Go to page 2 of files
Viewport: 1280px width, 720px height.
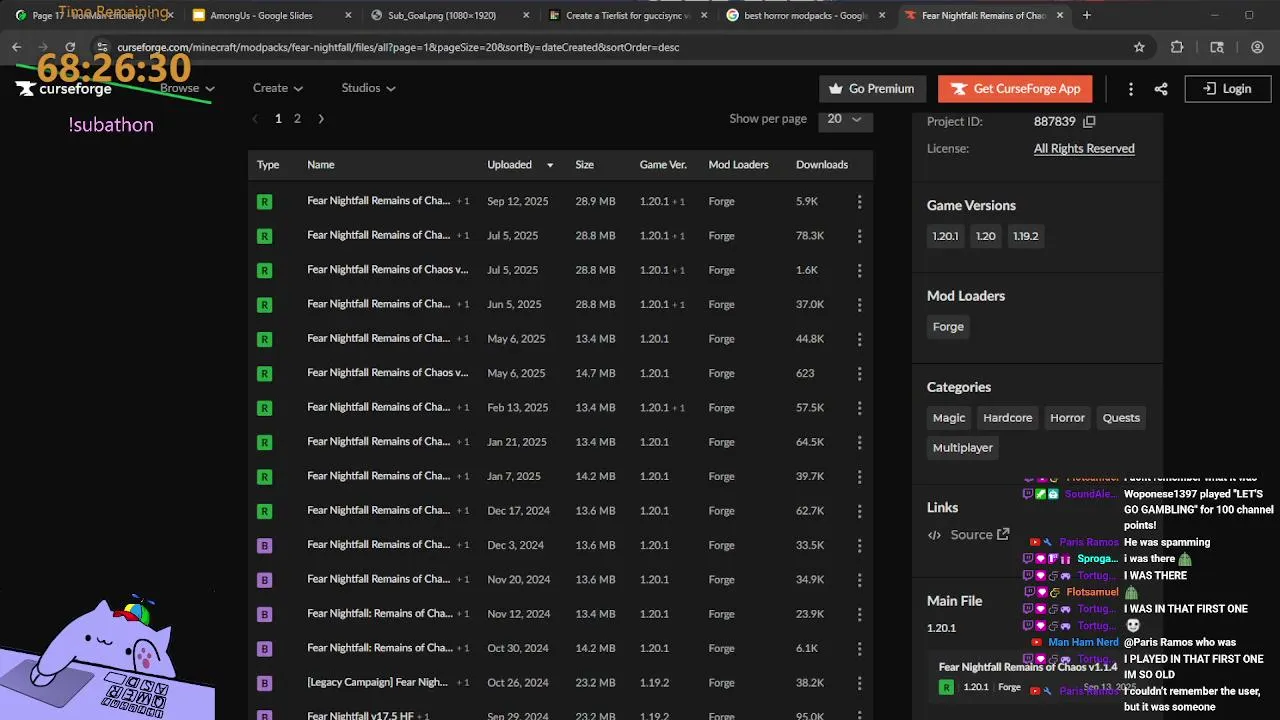point(297,119)
